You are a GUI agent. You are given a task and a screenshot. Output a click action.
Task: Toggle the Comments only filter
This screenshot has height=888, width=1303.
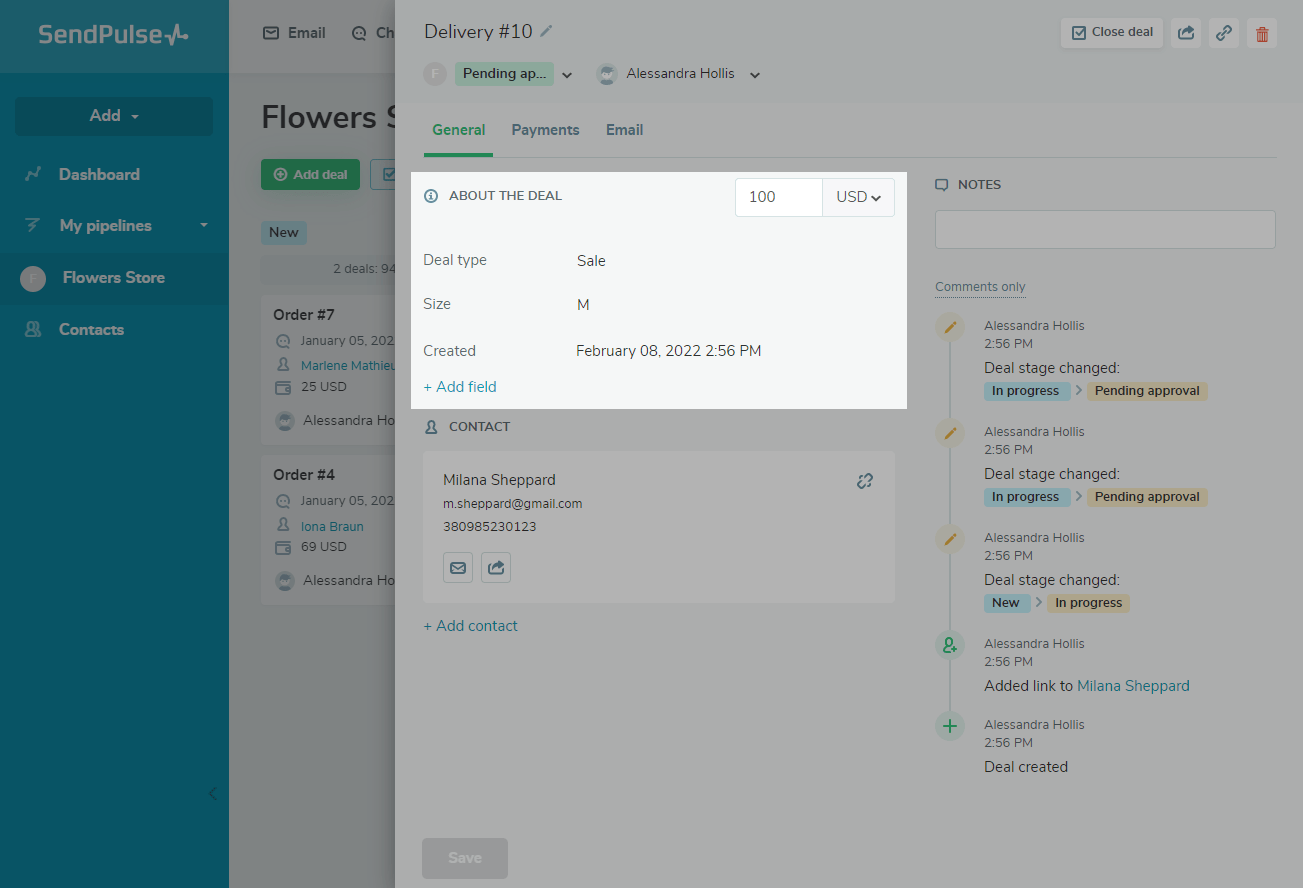coord(980,287)
